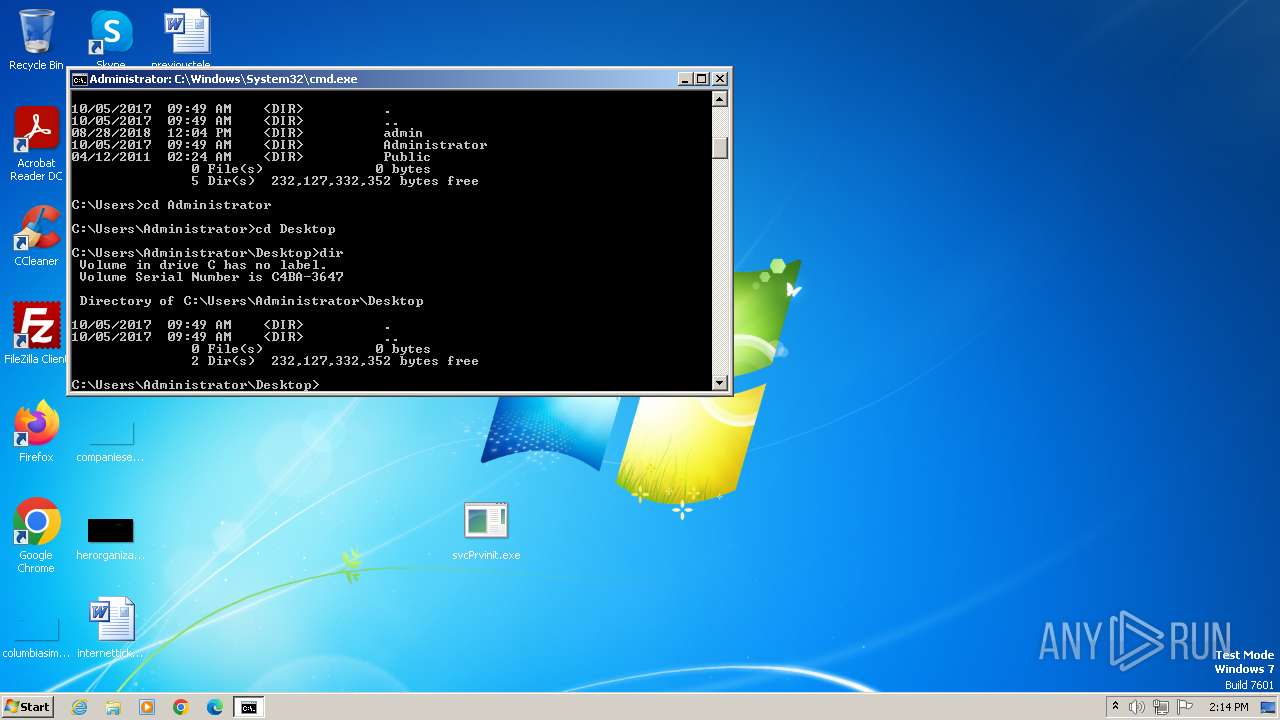Select the columbiasim desktop file
Viewport: 1280px width, 720px height.
tap(36, 636)
